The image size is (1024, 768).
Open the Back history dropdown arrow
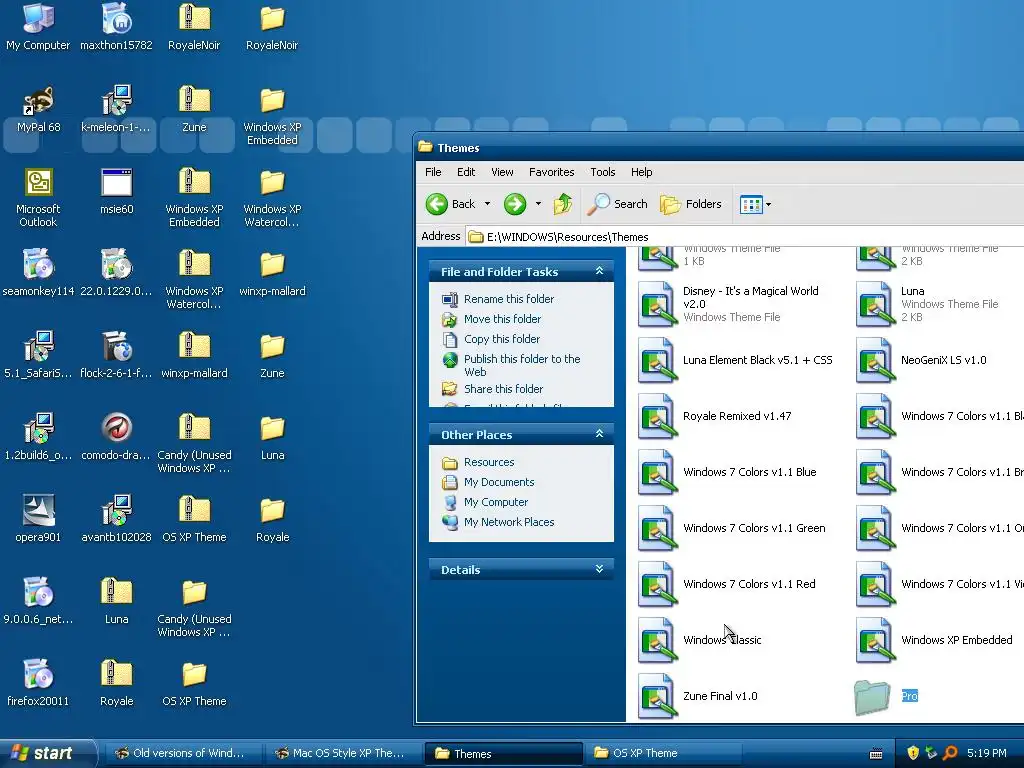pos(487,204)
